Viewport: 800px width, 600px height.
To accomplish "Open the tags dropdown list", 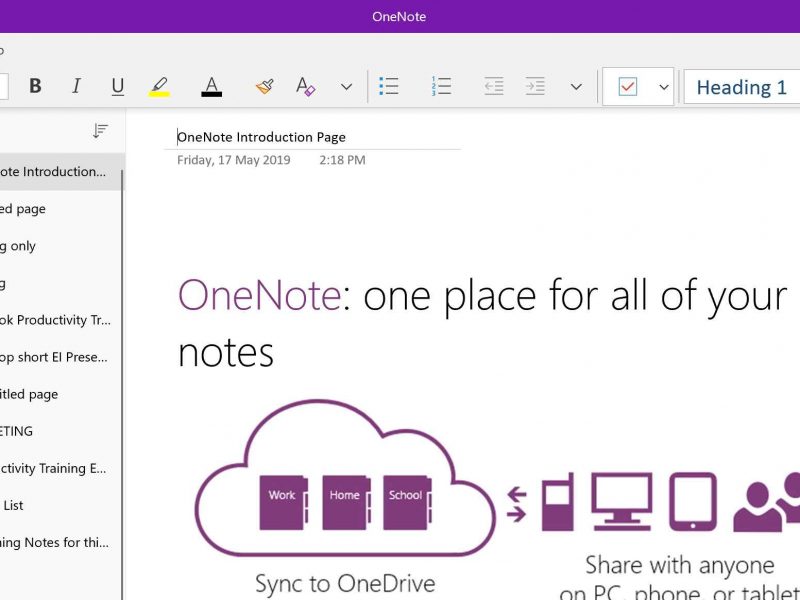I will [x=664, y=87].
